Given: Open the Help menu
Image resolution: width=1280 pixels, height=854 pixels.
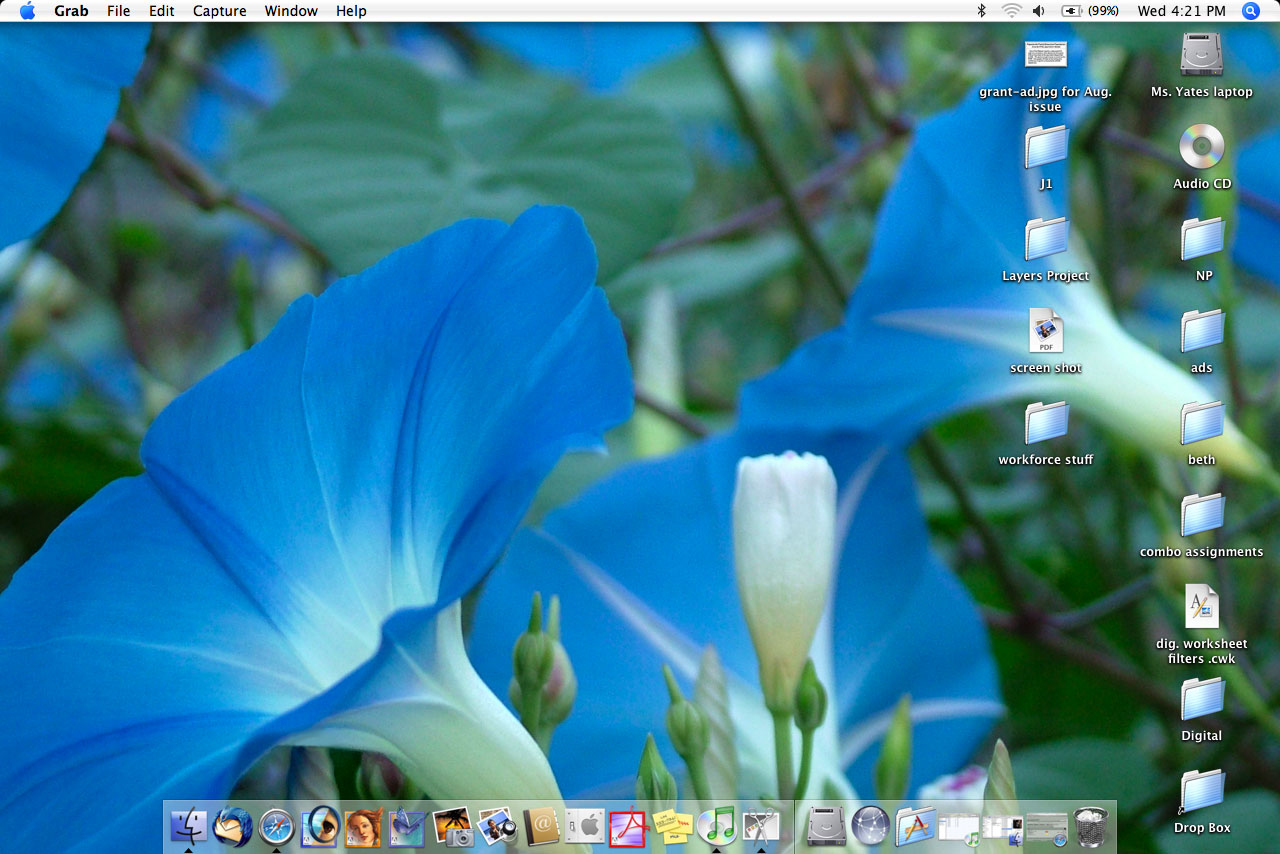Looking at the screenshot, I should click(351, 11).
